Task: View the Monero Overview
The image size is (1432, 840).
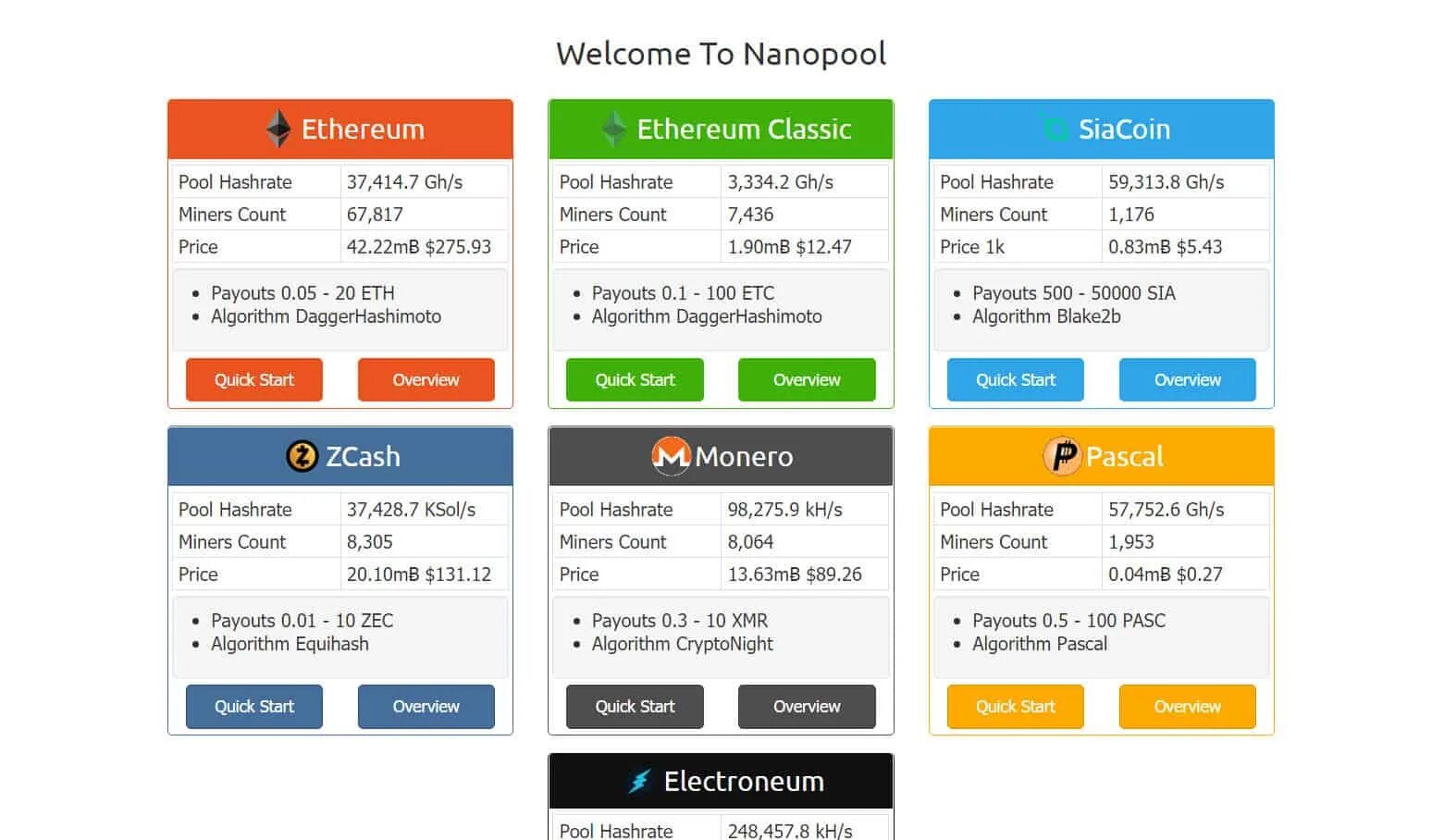Action: (x=807, y=707)
